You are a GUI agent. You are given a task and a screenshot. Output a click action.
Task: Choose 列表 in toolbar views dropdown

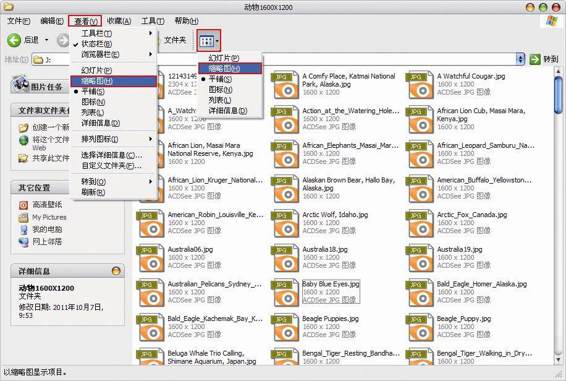[x=219, y=100]
